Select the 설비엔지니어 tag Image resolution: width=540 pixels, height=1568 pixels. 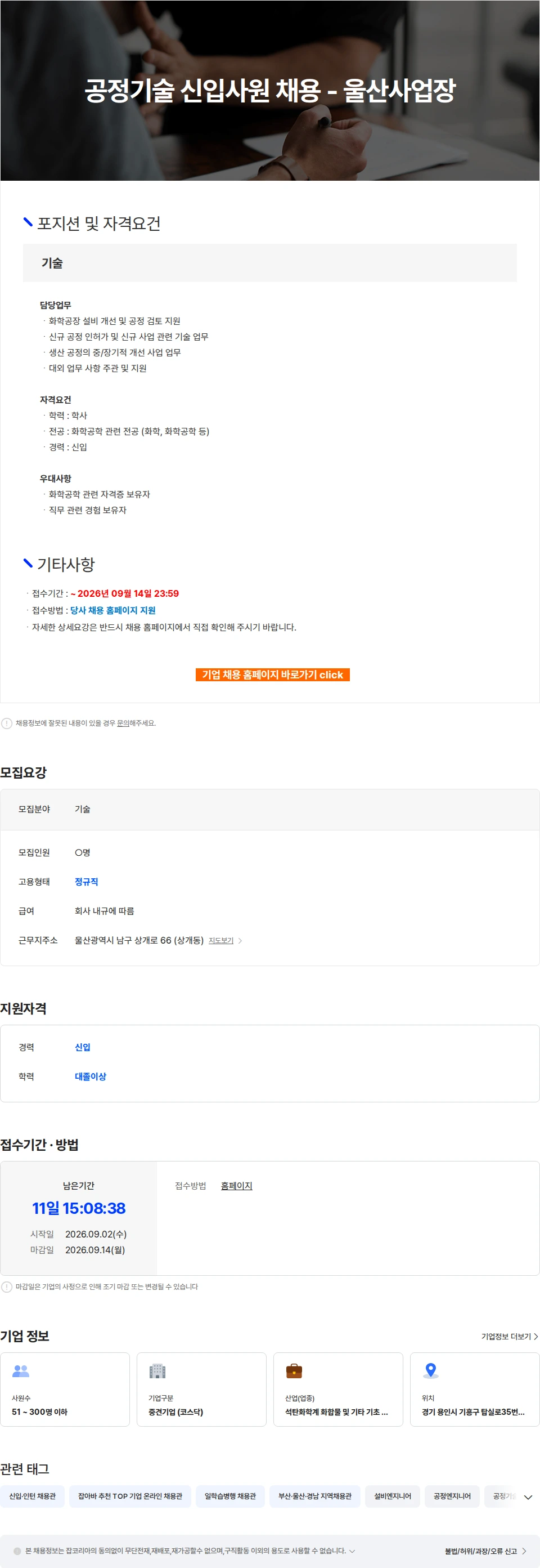point(392,1496)
